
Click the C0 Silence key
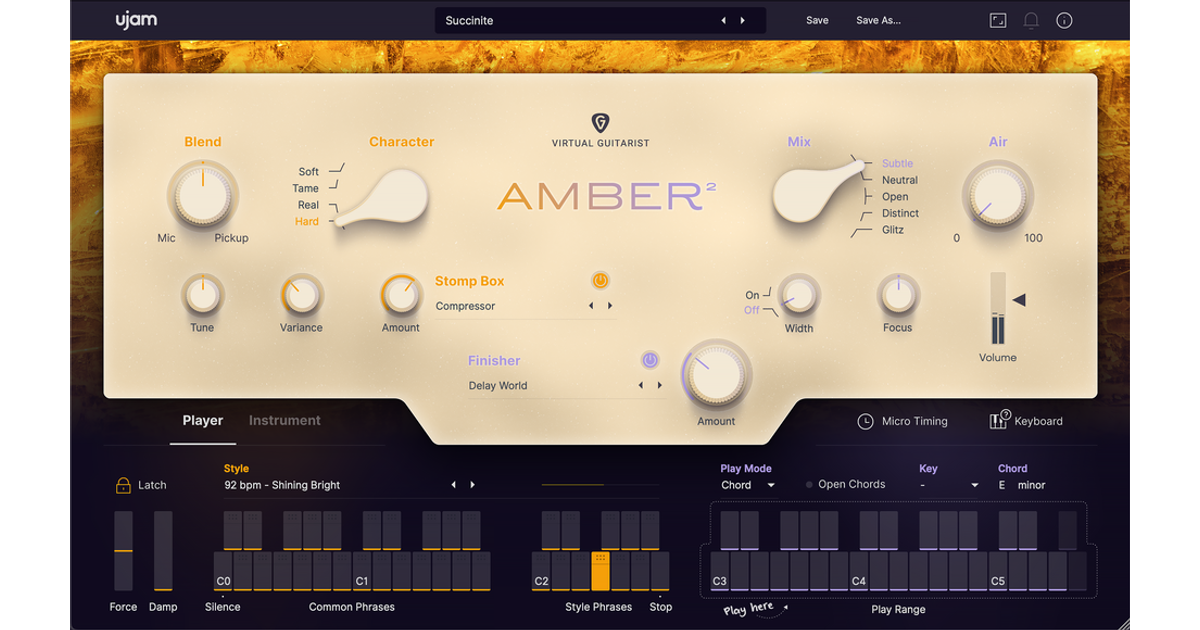[223, 572]
